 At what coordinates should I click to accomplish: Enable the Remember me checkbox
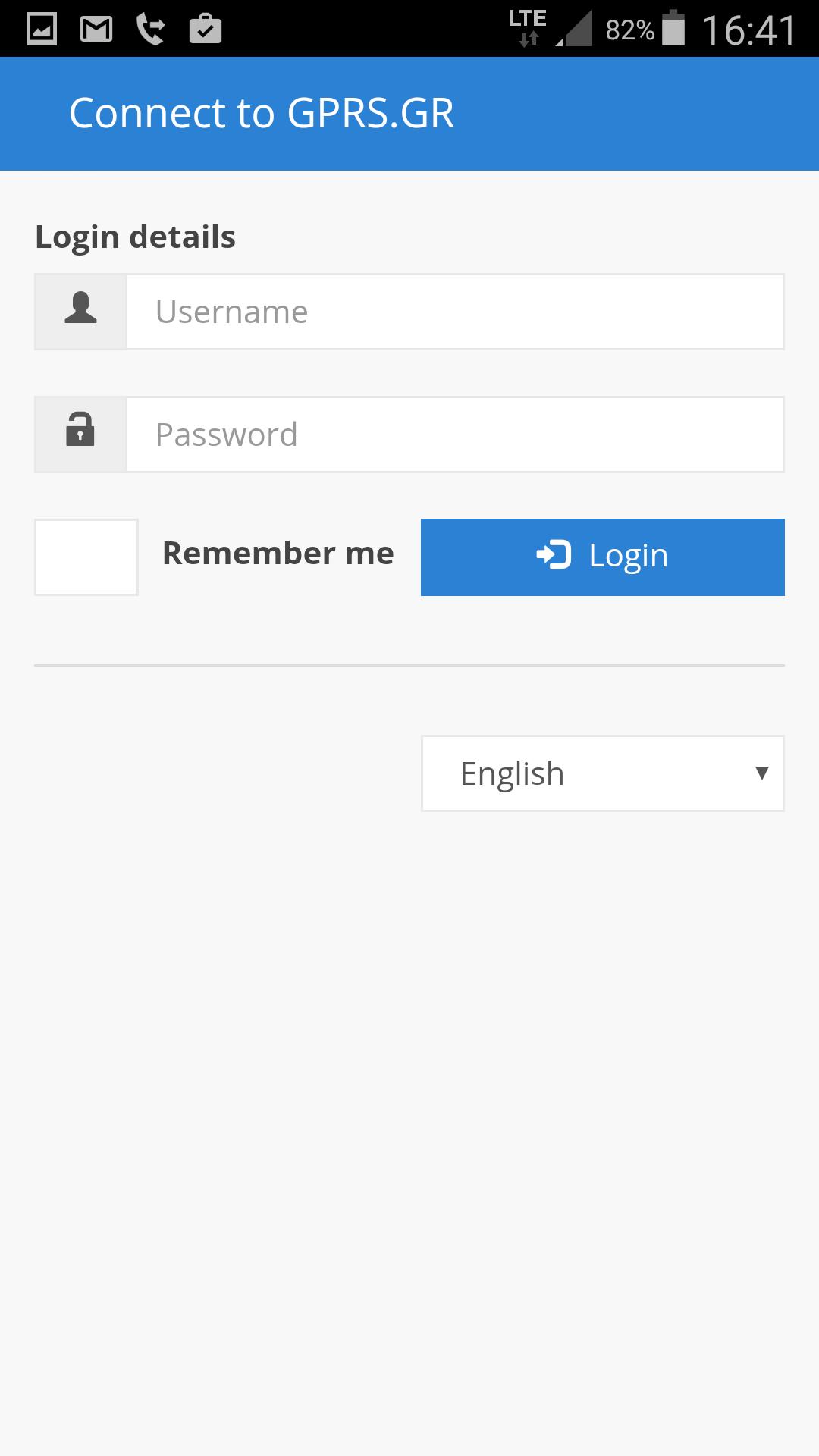click(x=86, y=557)
